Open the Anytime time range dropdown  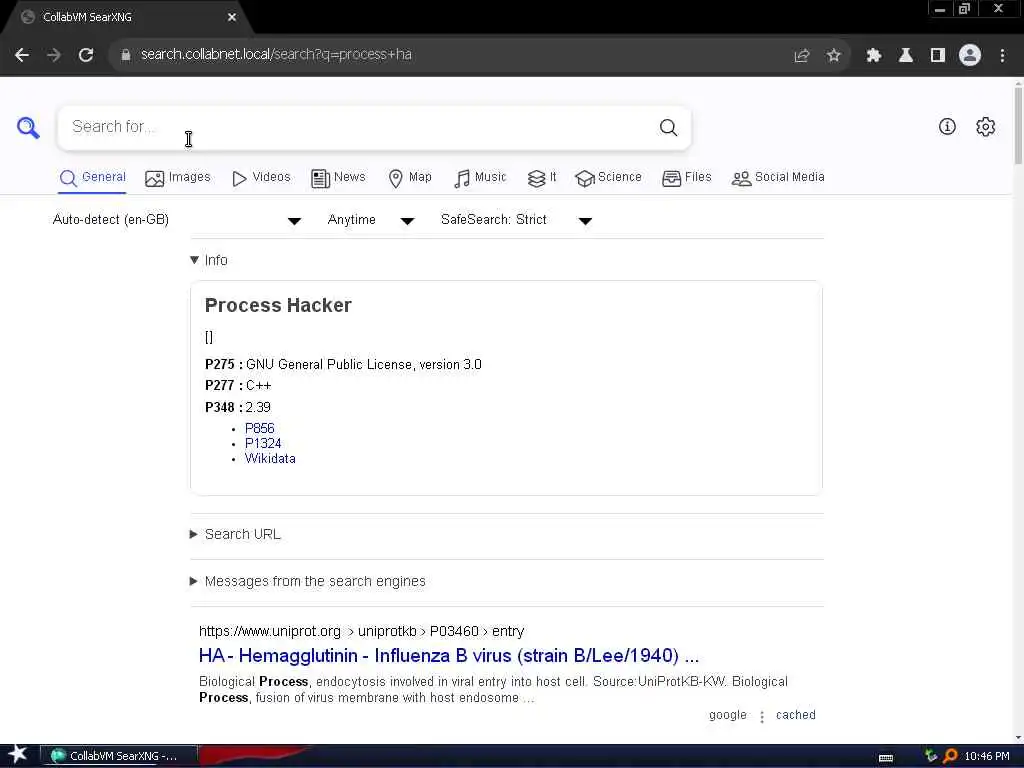tap(370, 220)
